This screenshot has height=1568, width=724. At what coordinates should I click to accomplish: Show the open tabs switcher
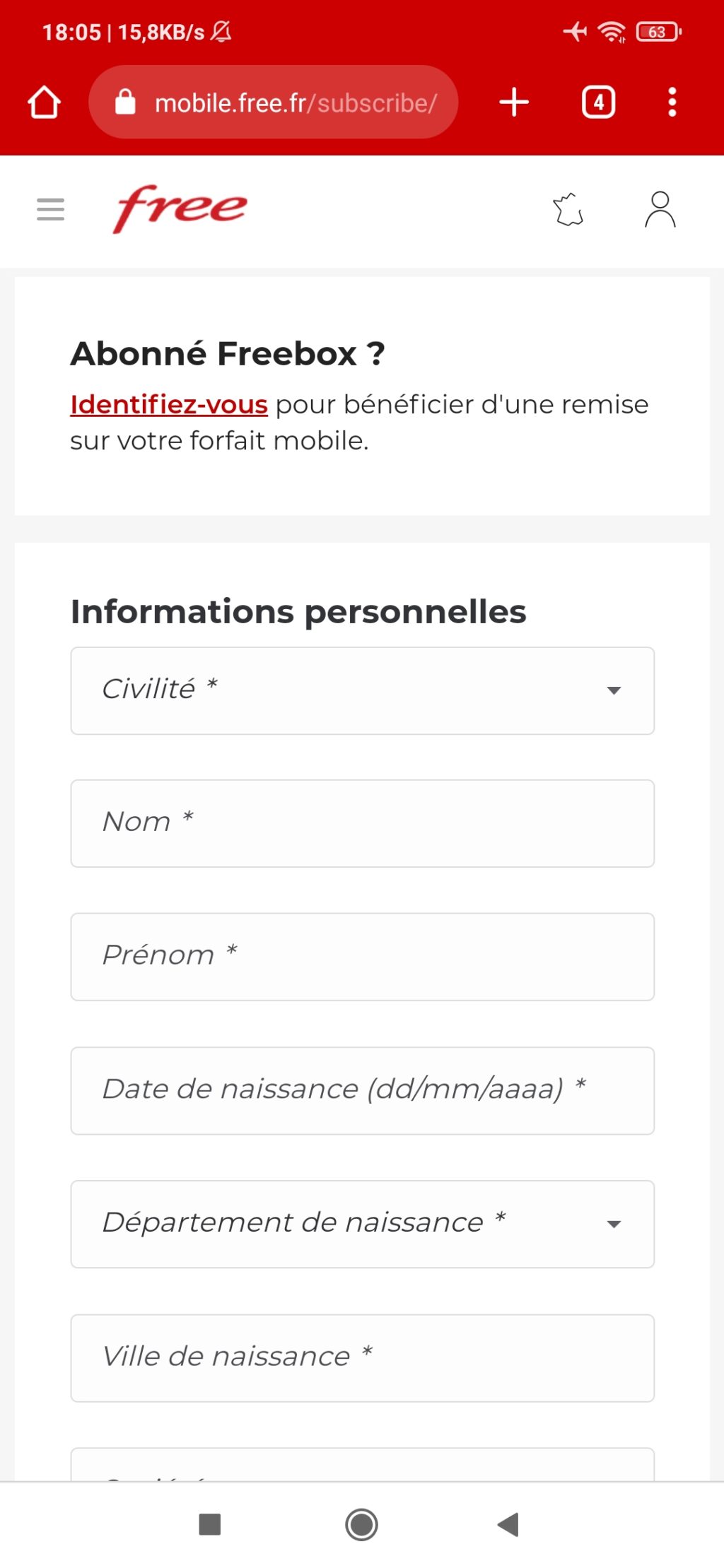pyautogui.click(x=598, y=102)
